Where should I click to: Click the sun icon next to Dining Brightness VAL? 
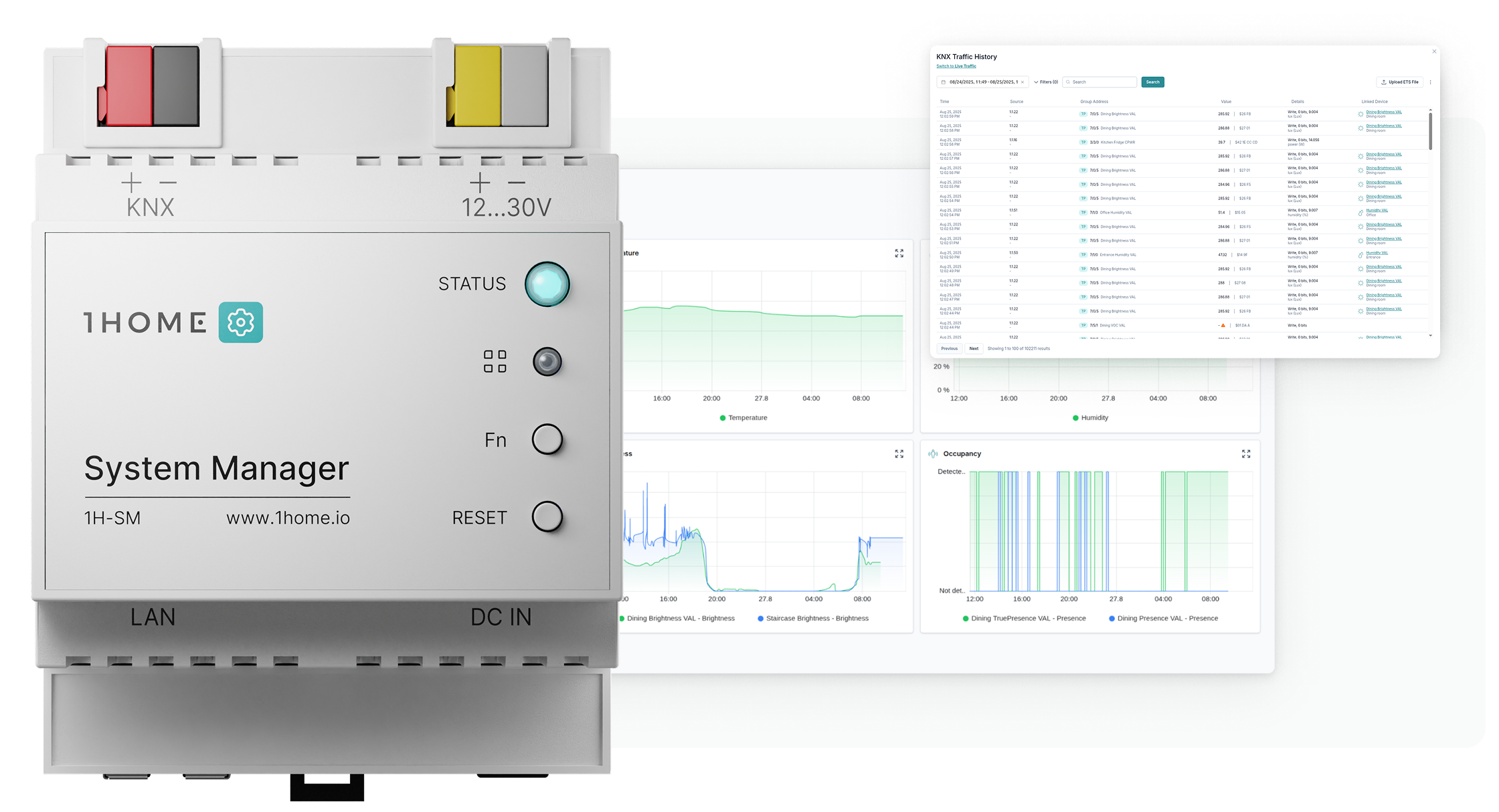pos(1360,114)
